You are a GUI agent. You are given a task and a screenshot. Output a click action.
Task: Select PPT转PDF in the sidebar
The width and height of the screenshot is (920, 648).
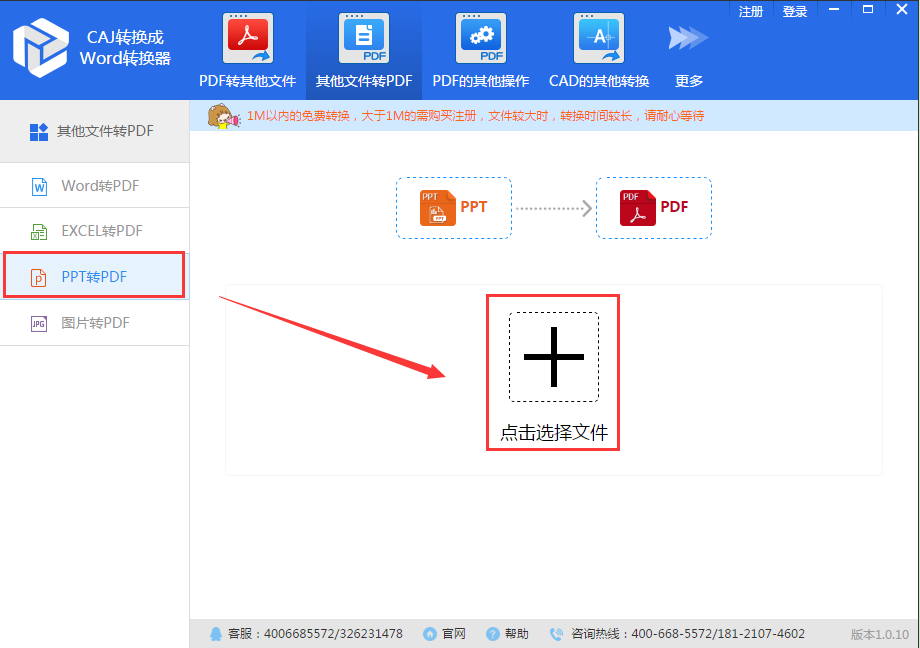pos(94,275)
